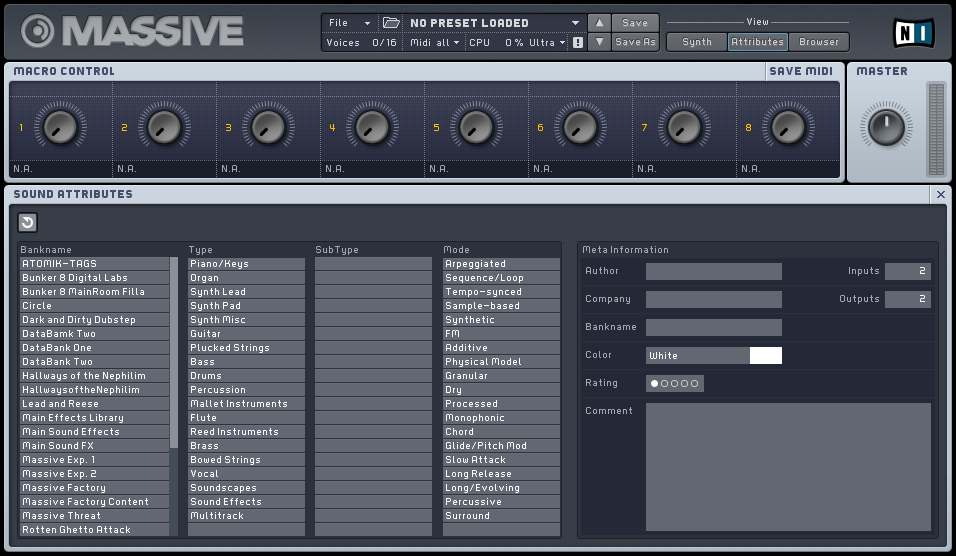Click macro control knob 4

372,127
